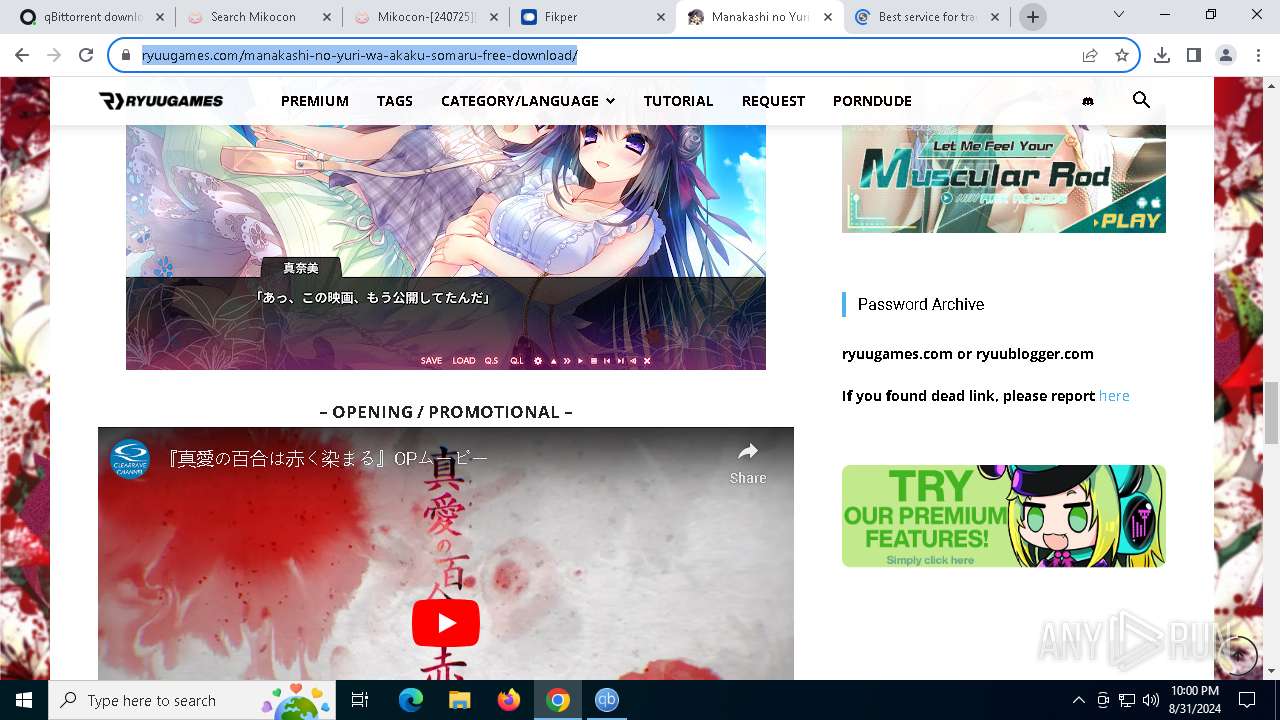Click Ryuugames site logo

click(161, 101)
